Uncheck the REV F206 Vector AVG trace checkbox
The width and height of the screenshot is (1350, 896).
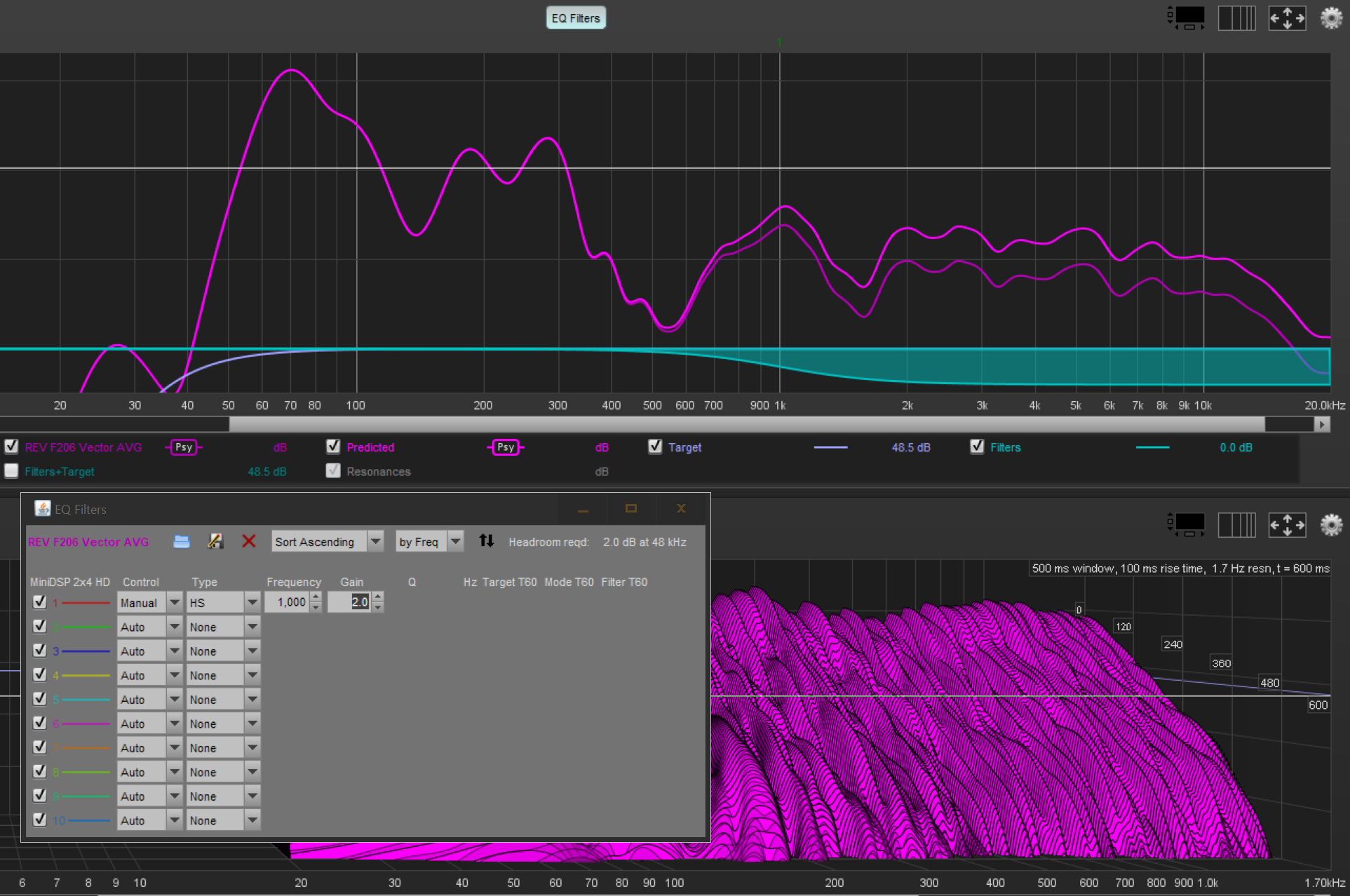tap(11, 447)
